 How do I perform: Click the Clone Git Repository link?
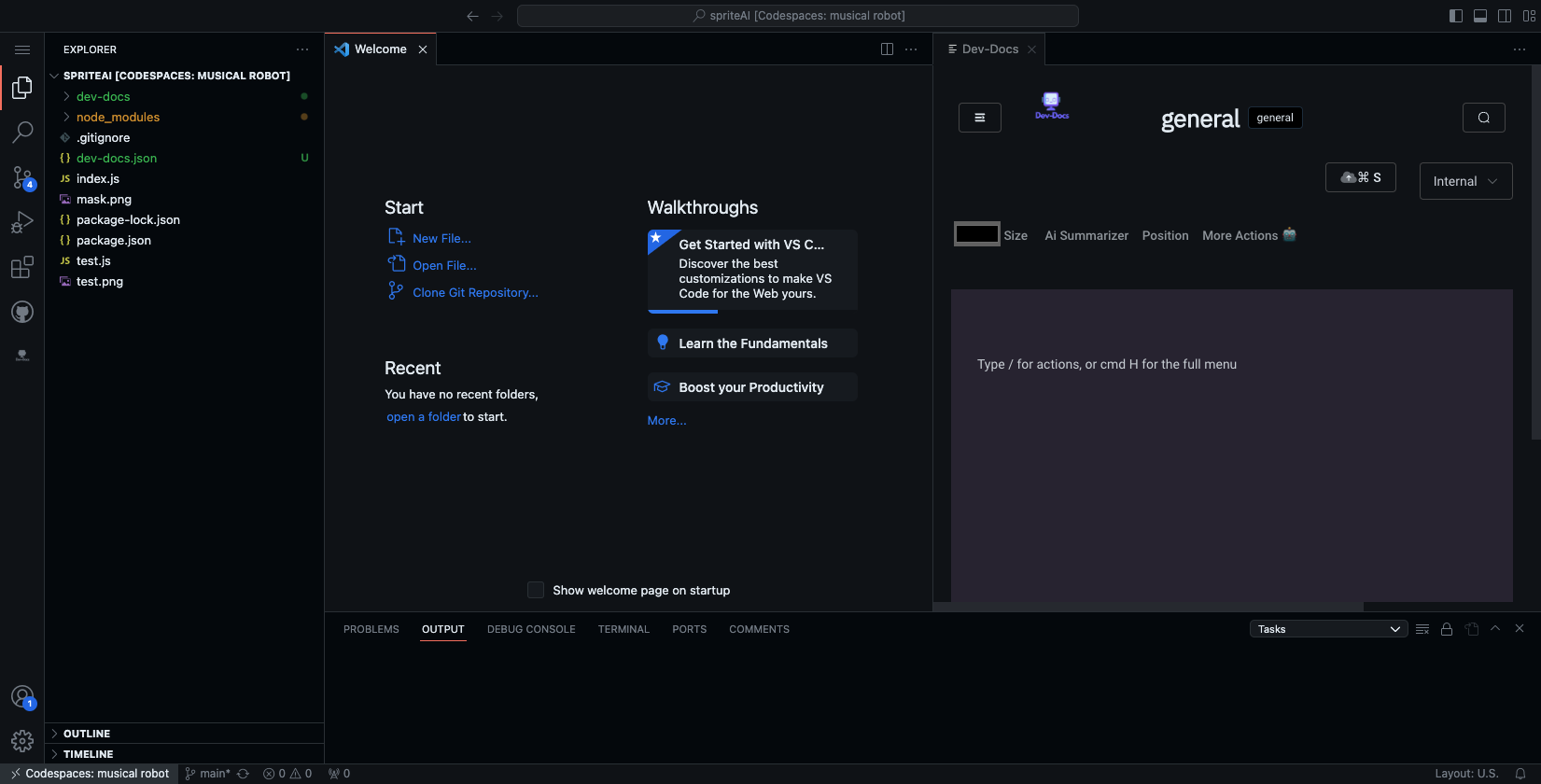click(x=475, y=293)
